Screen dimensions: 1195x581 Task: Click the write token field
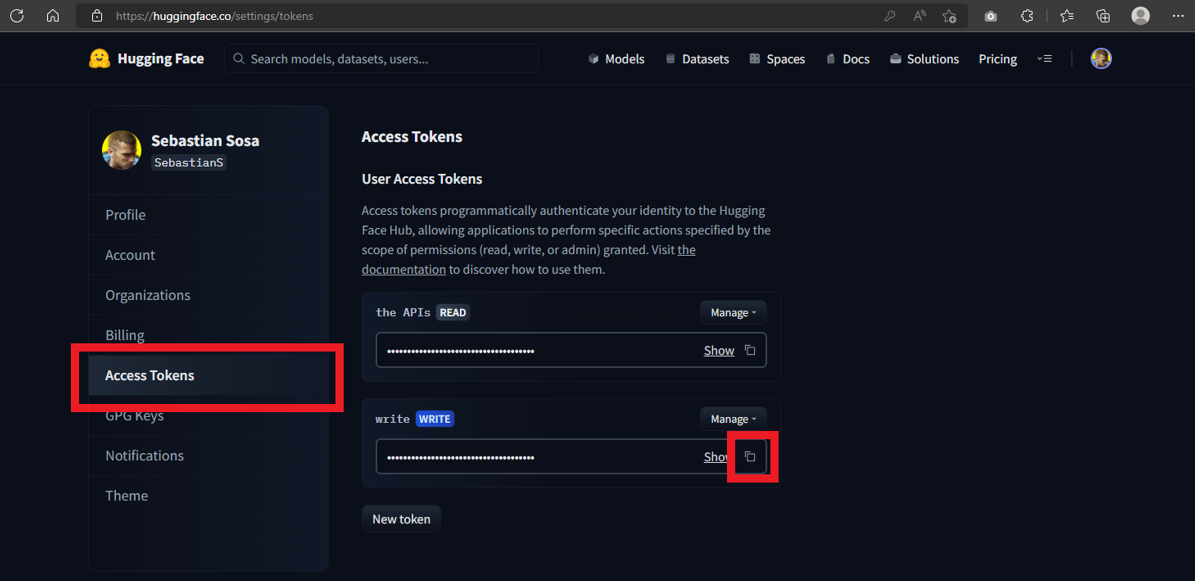coord(571,457)
